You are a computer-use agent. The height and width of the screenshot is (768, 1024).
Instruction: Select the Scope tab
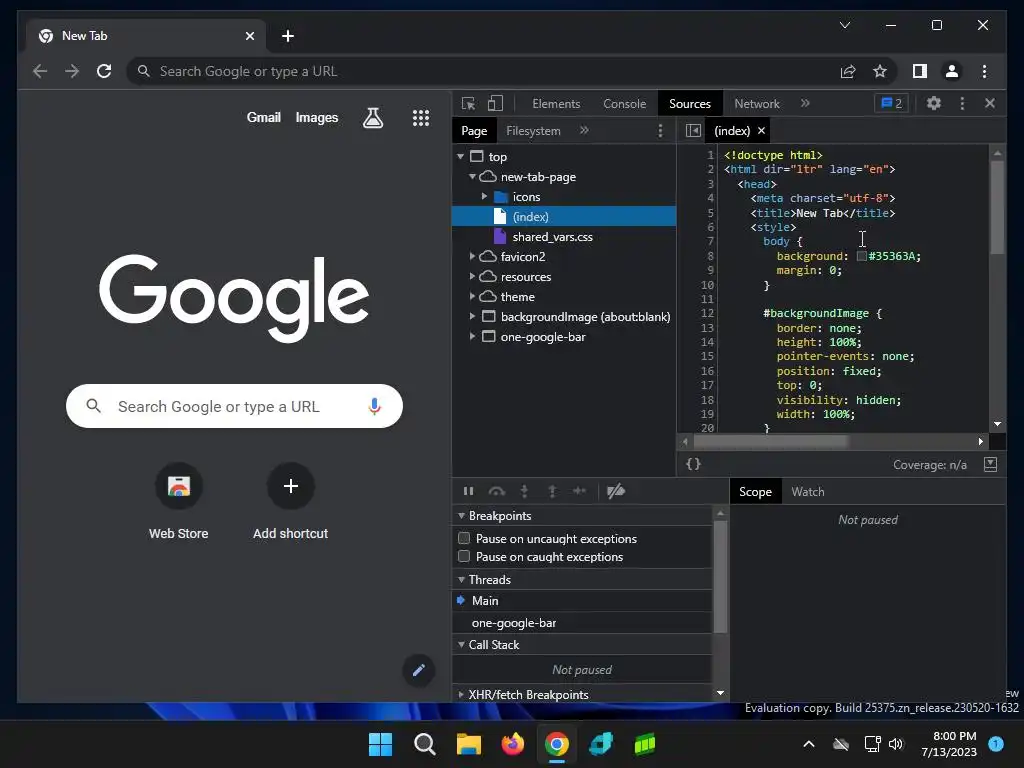755,492
